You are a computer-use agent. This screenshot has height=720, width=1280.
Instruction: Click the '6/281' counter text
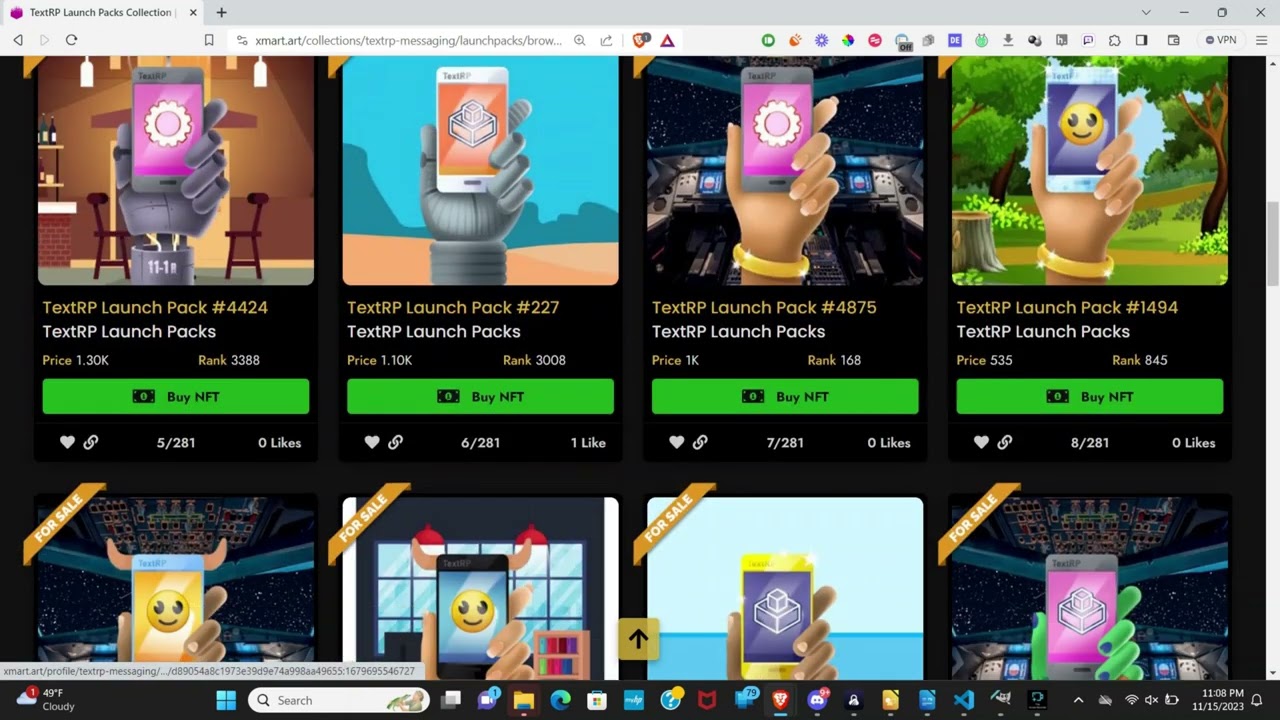coord(480,442)
